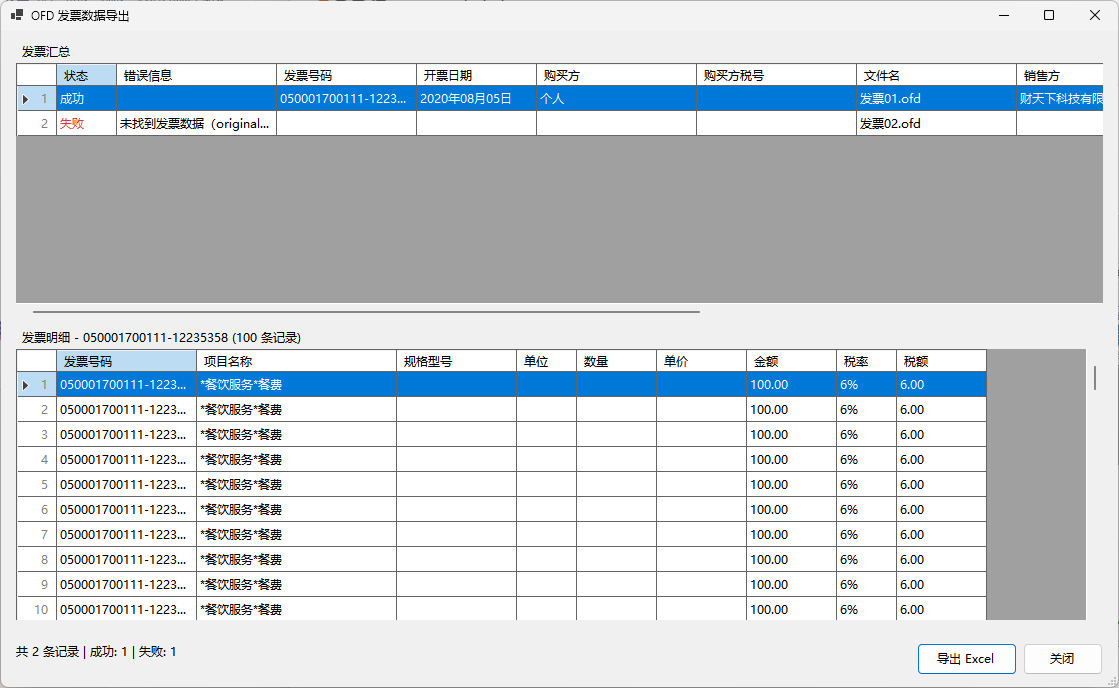Sort summary grid by 错误信息 column header
This screenshot has width=1119, height=688.
coord(196,76)
